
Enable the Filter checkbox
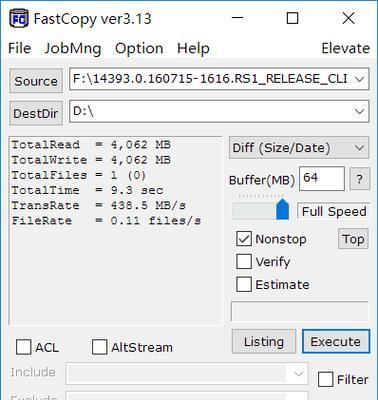point(325,379)
